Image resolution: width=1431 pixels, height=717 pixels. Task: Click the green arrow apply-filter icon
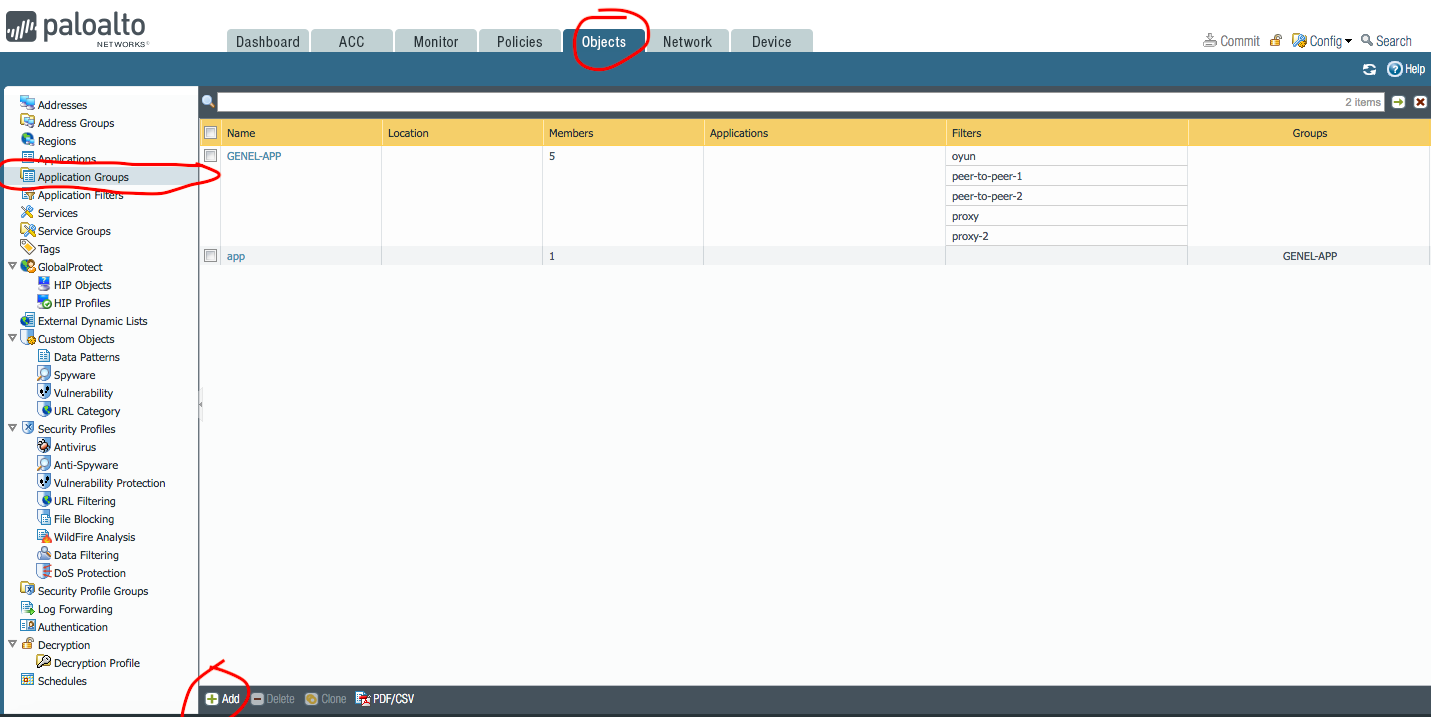point(1398,102)
